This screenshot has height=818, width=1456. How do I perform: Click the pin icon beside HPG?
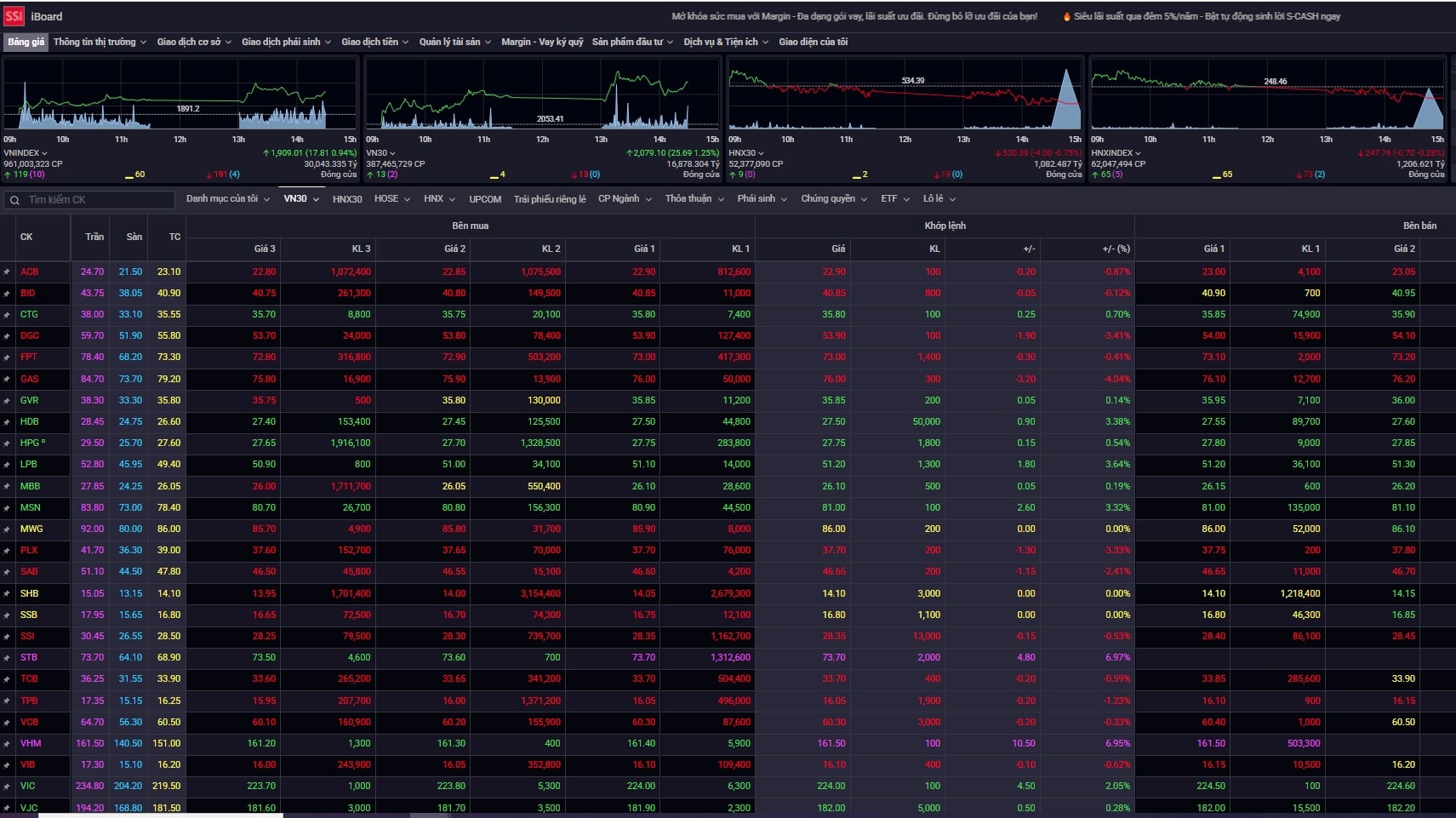(7, 443)
